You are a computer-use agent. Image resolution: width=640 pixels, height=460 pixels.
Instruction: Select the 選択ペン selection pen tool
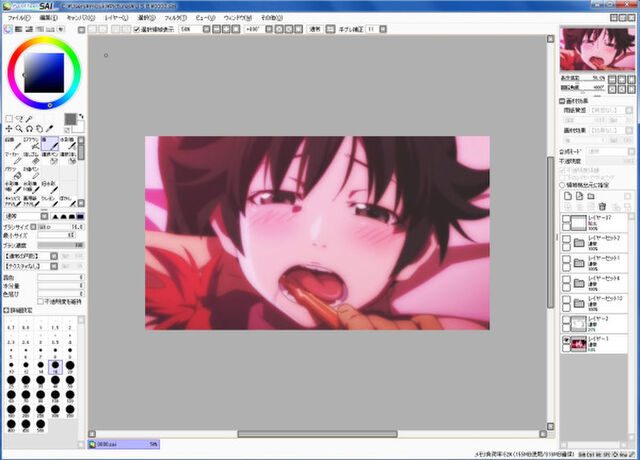tap(50, 159)
